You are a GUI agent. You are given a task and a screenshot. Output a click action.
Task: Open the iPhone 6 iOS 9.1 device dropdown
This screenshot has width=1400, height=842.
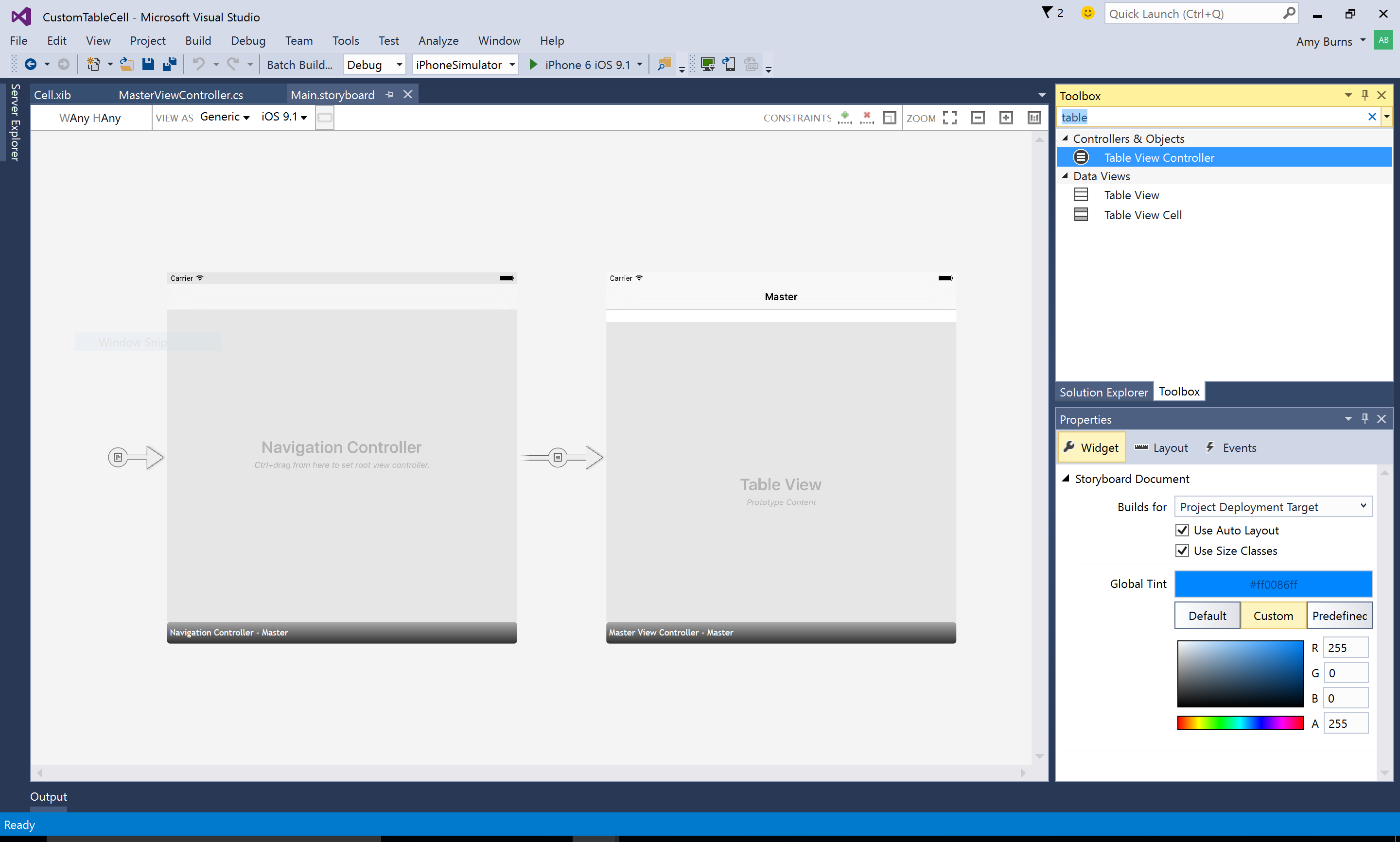click(x=641, y=64)
